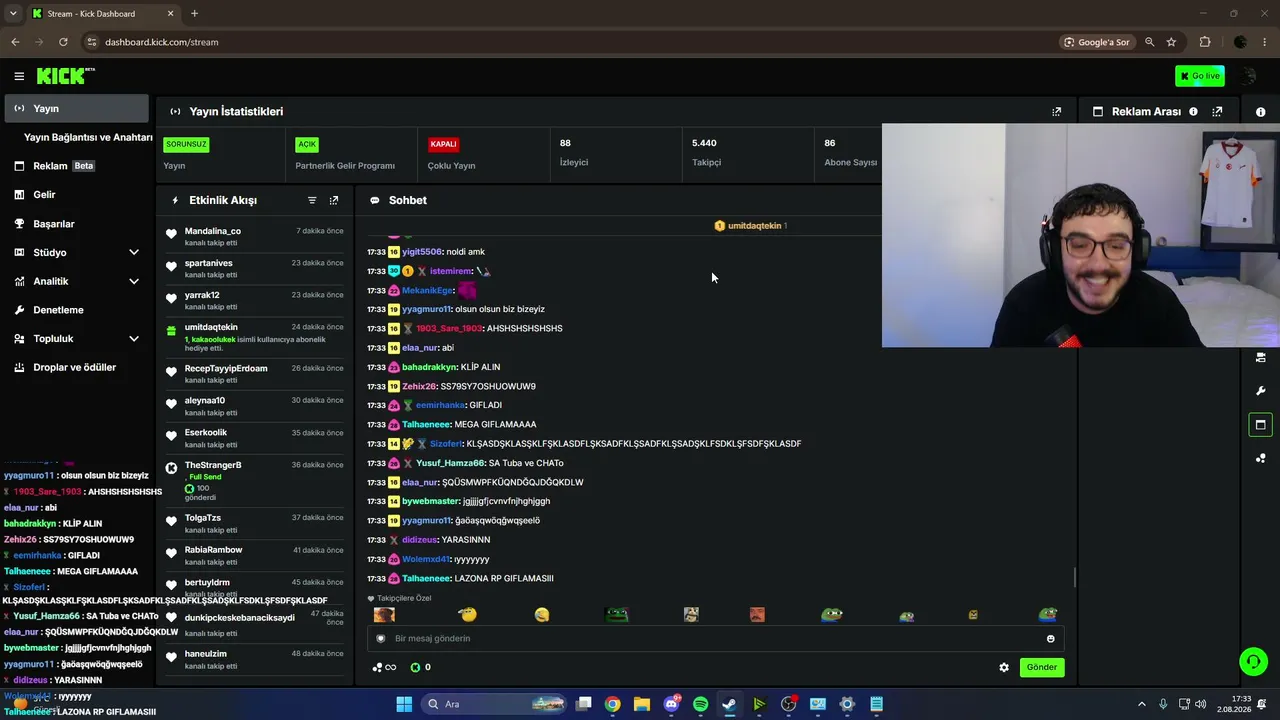
Task: Click username Talhaeneee on the MEGA GIFLAMAAAA message
Action: coord(426,424)
